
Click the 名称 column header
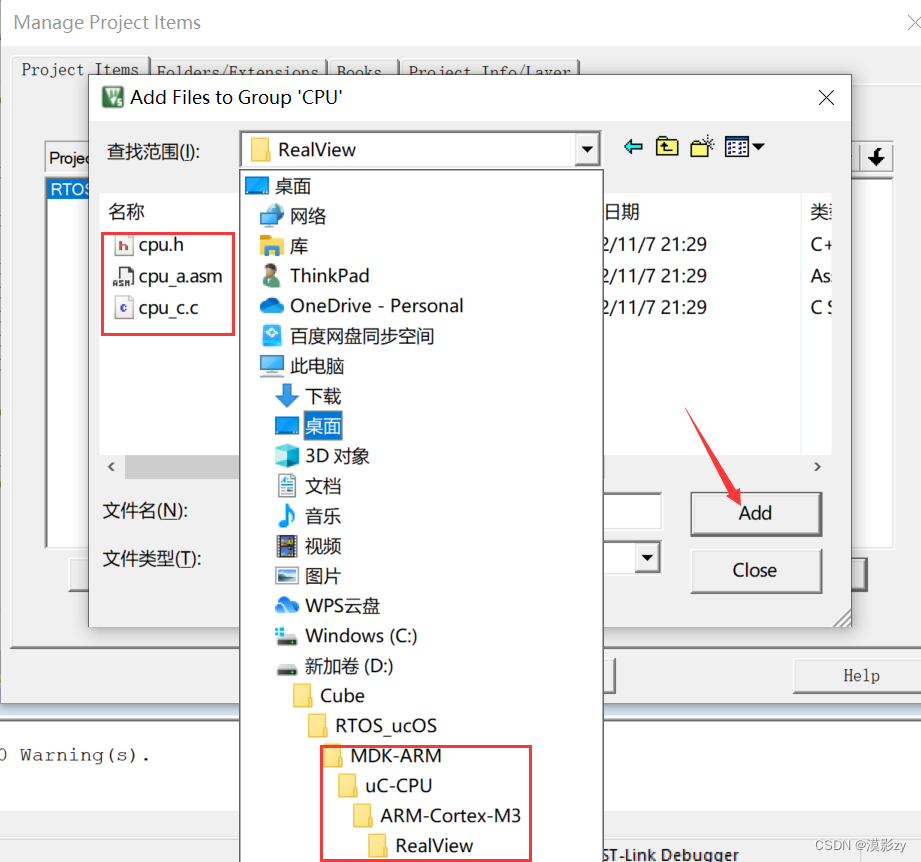(x=126, y=211)
